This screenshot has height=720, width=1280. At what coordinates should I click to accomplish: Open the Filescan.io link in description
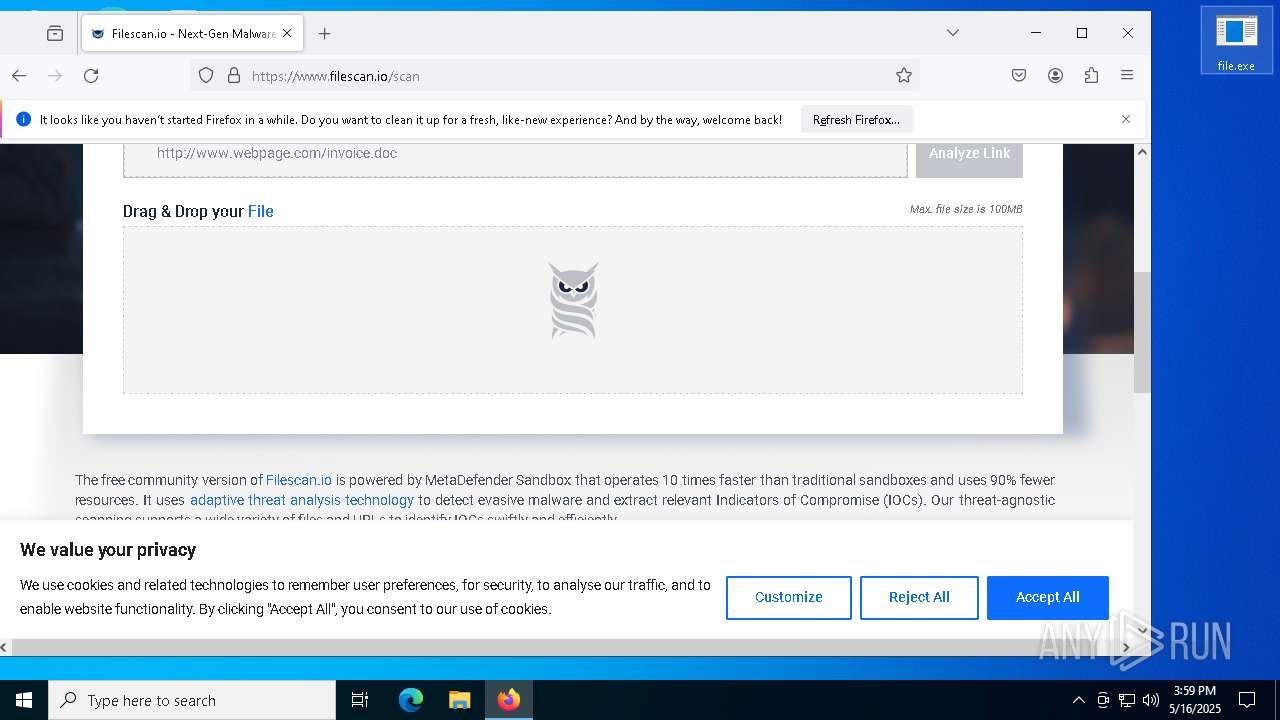click(299, 480)
